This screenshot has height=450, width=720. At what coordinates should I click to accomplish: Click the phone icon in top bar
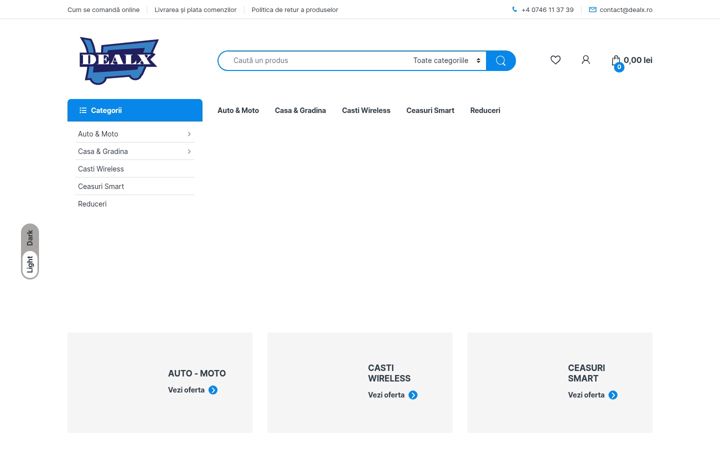tap(514, 9)
